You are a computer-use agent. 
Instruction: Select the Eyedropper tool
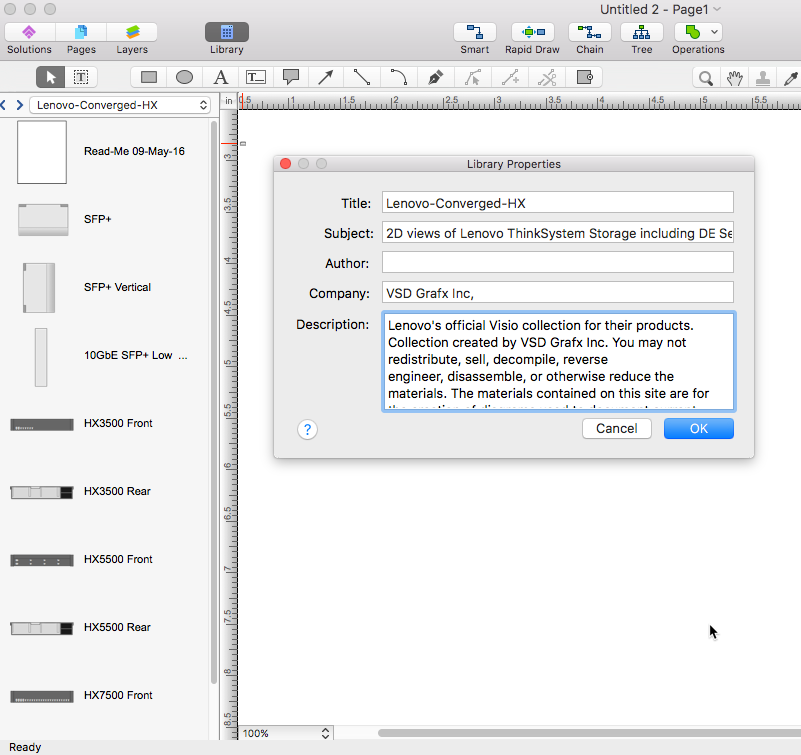pyautogui.click(x=791, y=78)
